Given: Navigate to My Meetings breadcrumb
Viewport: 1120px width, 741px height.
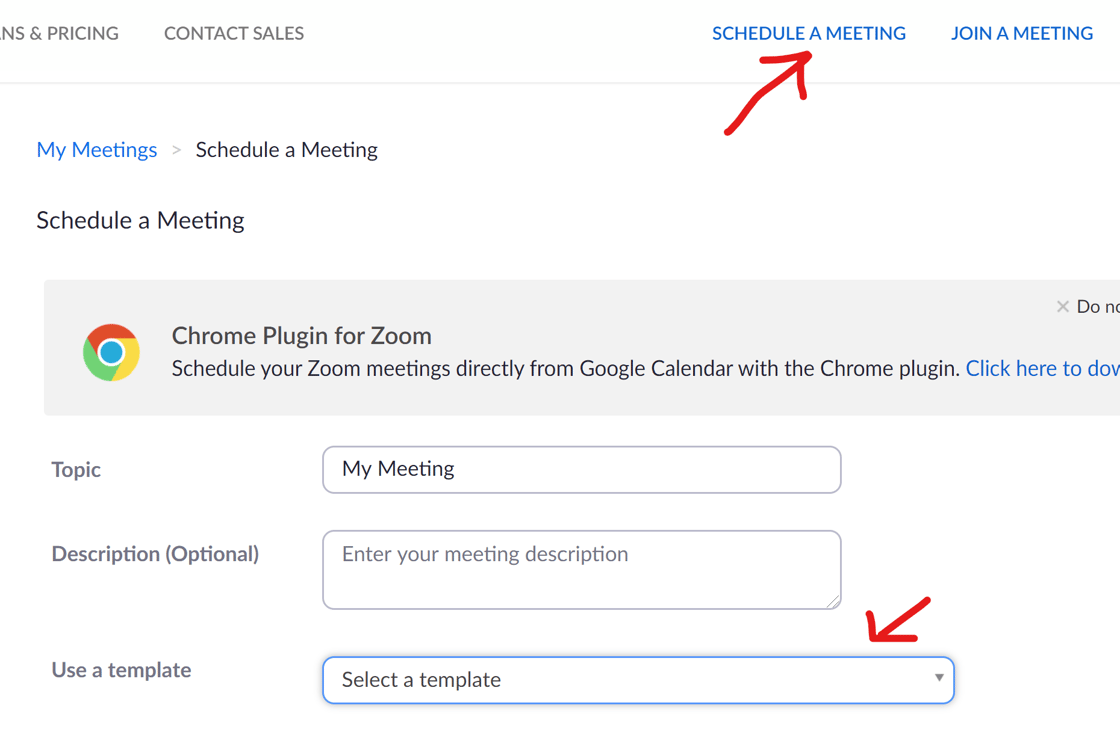Looking at the screenshot, I should [x=96, y=150].
